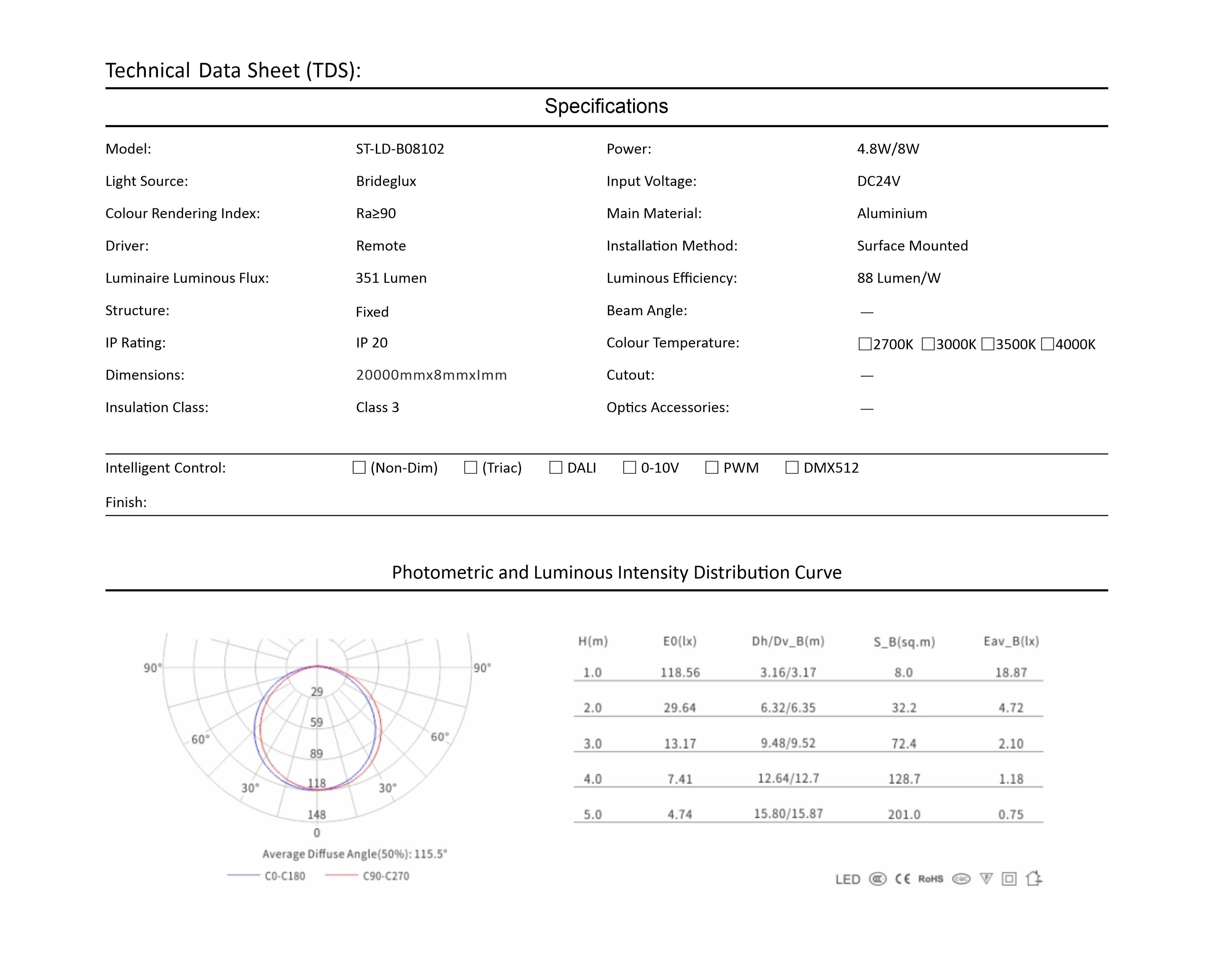
Task: Check the 0-10V dimming option
Action: [x=629, y=468]
